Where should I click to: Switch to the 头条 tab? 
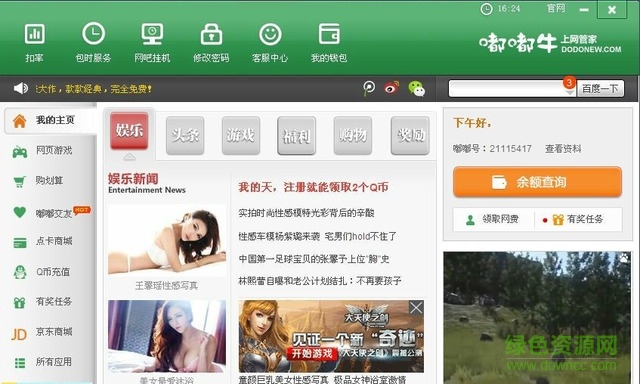click(x=185, y=135)
